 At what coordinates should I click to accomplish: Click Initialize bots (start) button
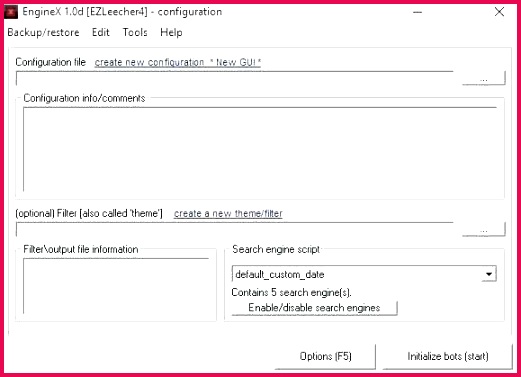point(448,356)
